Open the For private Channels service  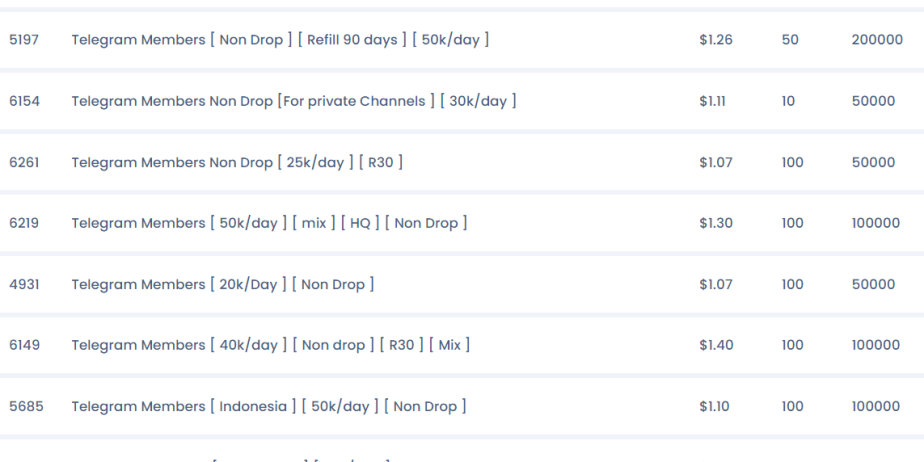[x=293, y=101]
